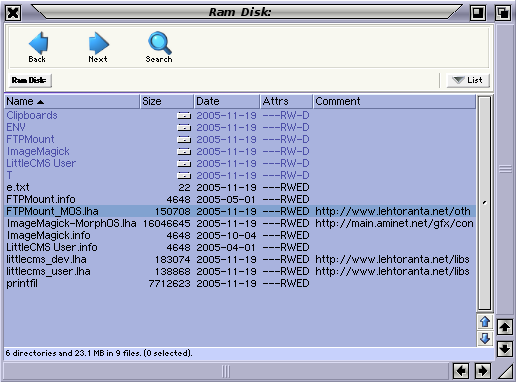Click the drawer icon in T directory row
516x382 pixels.
184,176
